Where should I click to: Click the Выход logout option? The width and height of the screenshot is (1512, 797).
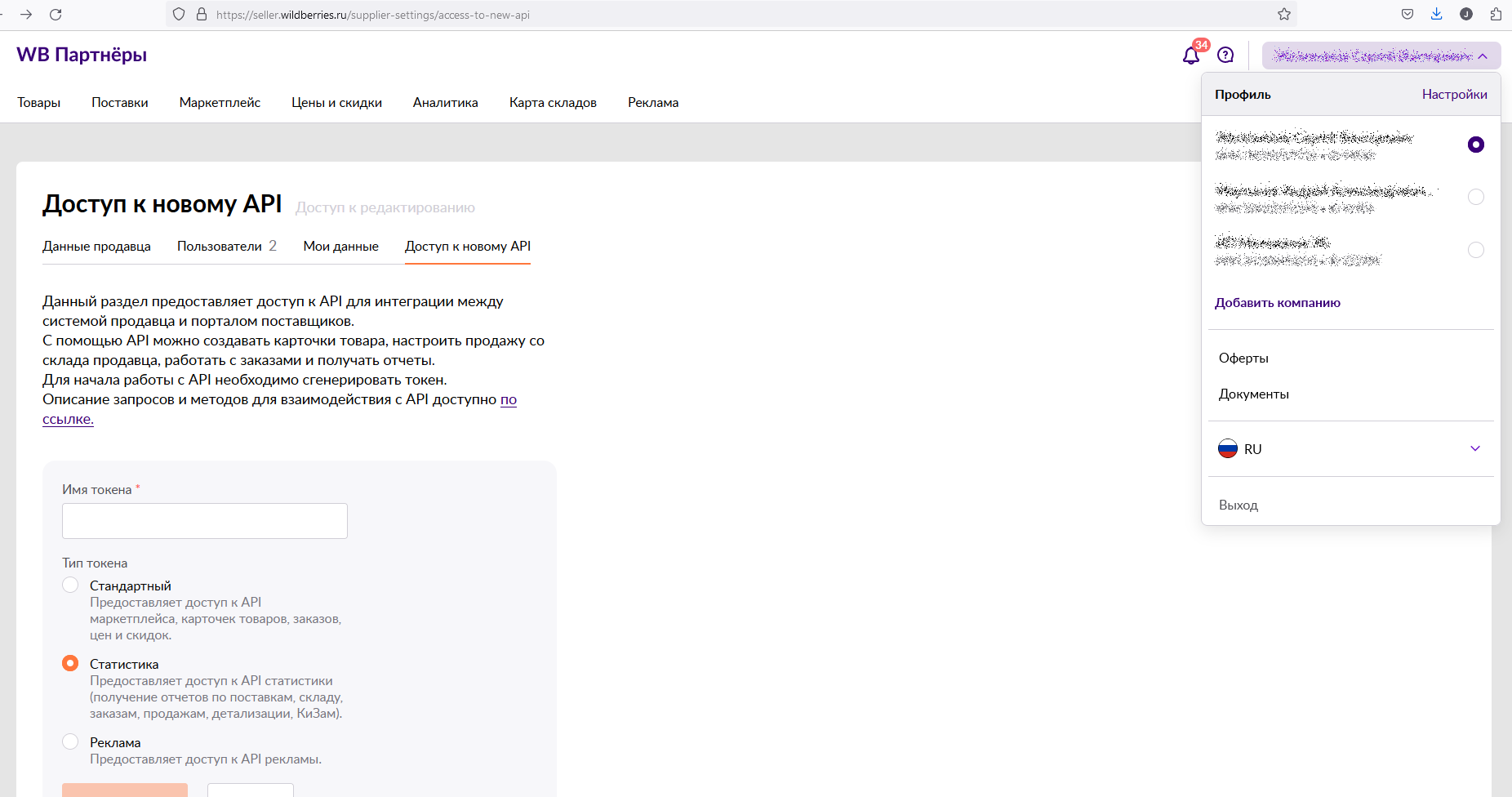pos(1238,505)
